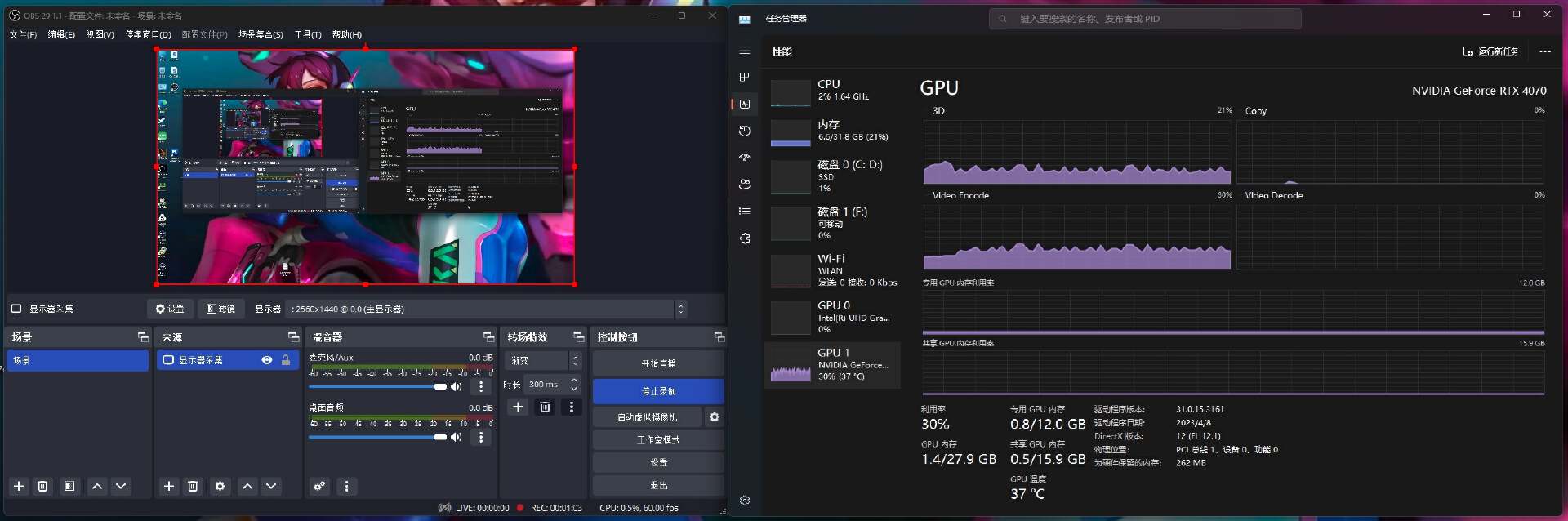This screenshot has width=1568, height=521.
Task: Open source 滤镜 filters button in toolbar
Action: pos(220,309)
